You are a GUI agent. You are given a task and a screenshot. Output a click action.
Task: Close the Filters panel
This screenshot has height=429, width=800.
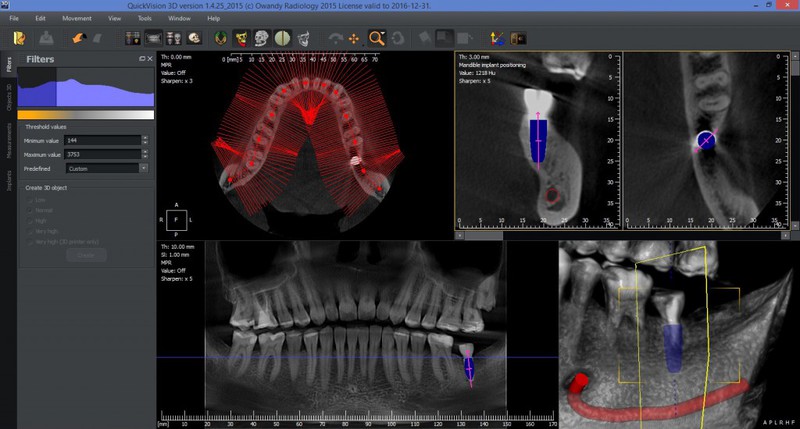[x=149, y=60]
